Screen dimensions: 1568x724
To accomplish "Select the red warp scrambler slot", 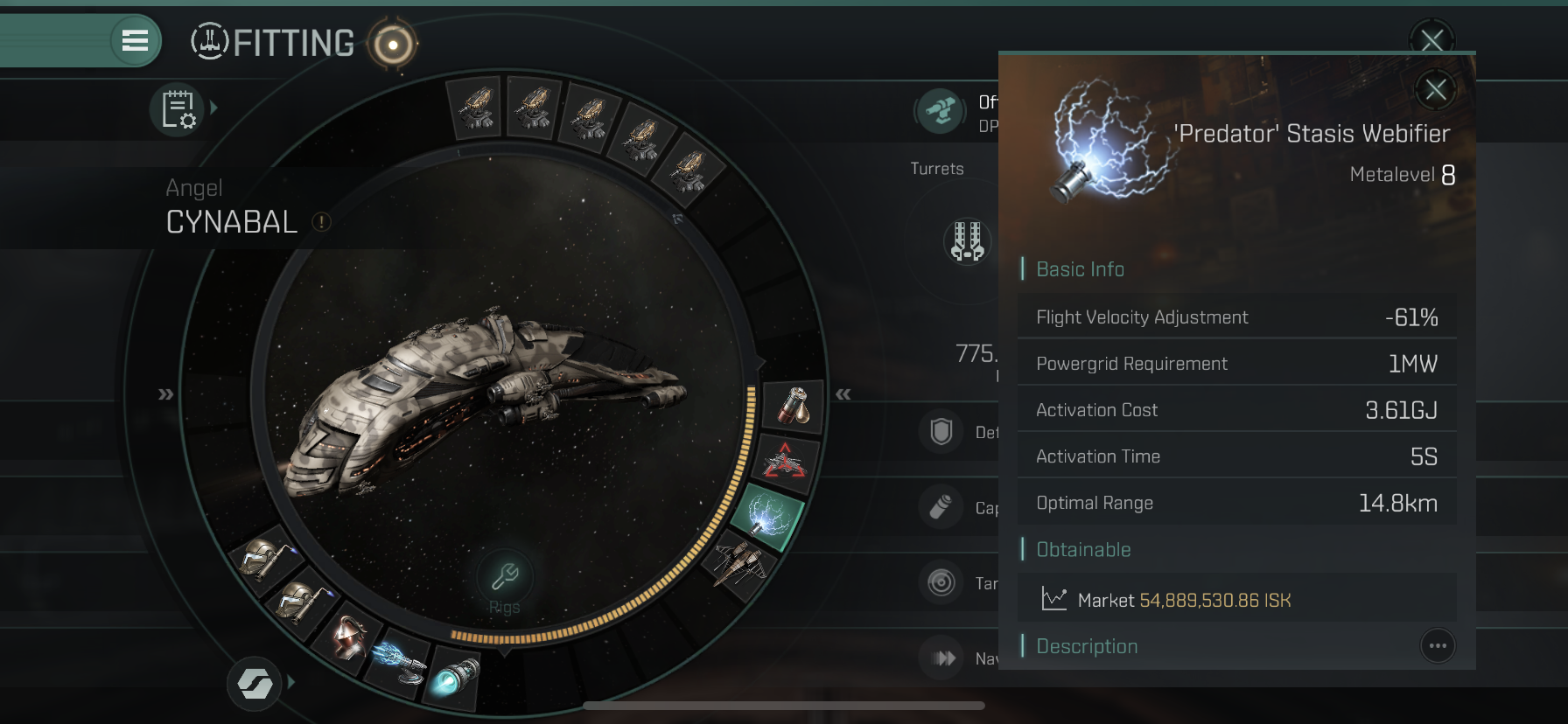I will pyautogui.click(x=785, y=462).
